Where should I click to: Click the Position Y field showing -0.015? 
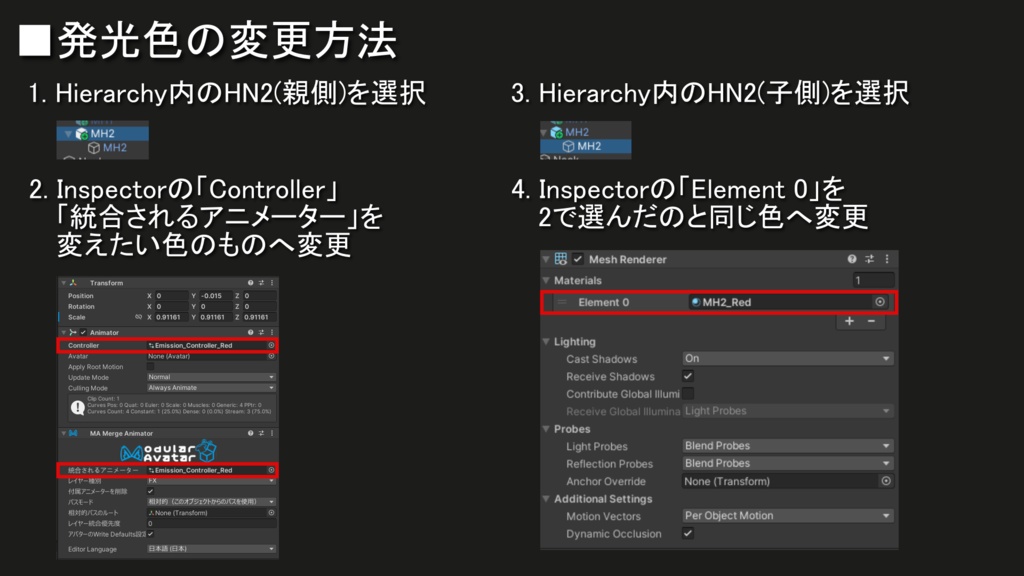[x=216, y=295]
